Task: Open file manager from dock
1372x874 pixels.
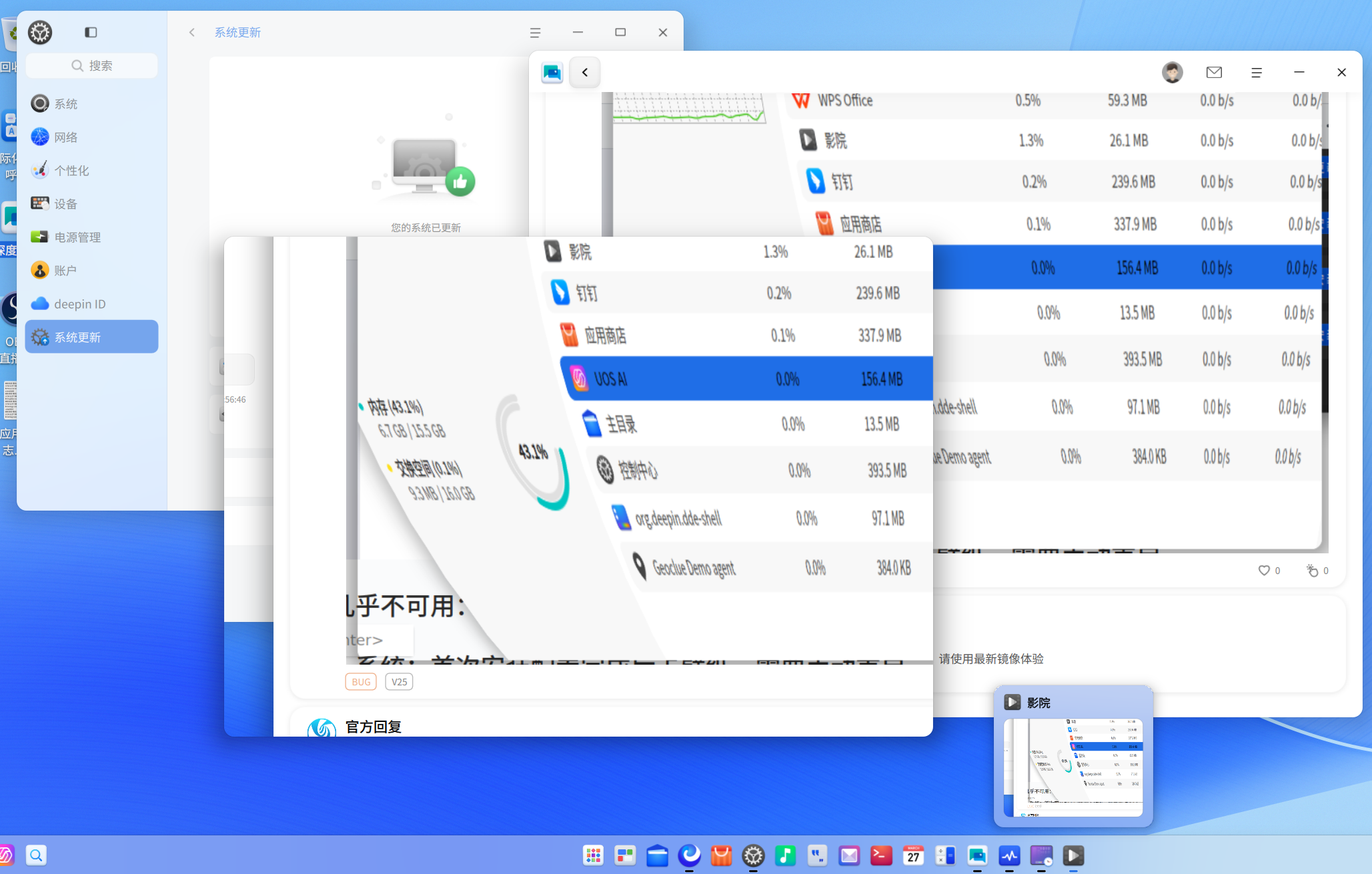Action: [x=657, y=855]
